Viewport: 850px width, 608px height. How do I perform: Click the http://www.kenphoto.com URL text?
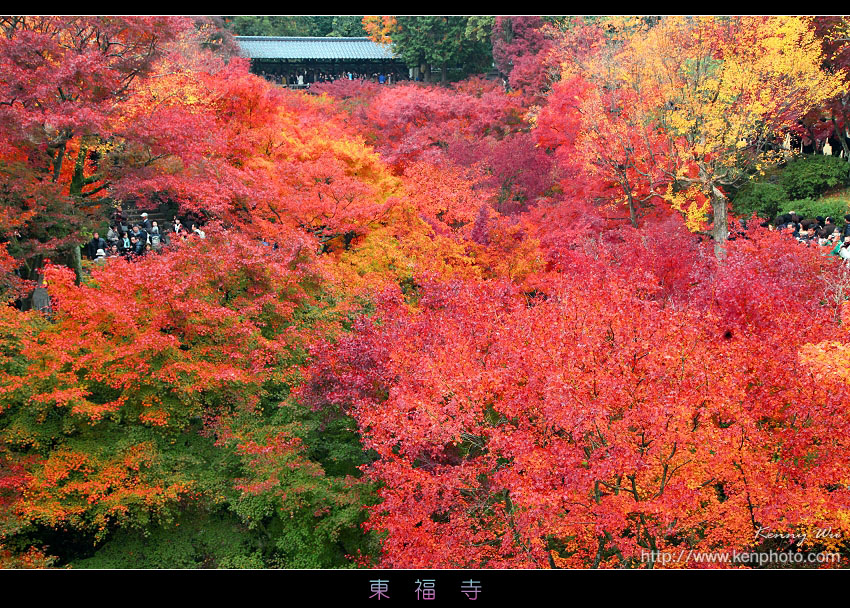coord(740,557)
